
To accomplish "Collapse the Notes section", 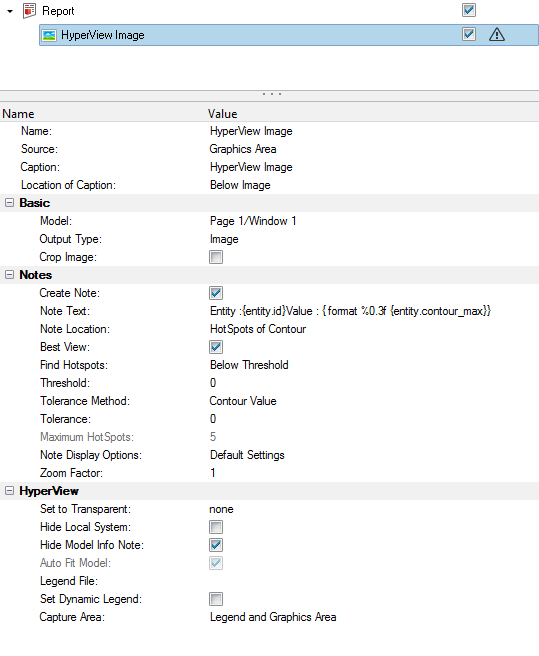I will point(9,275).
